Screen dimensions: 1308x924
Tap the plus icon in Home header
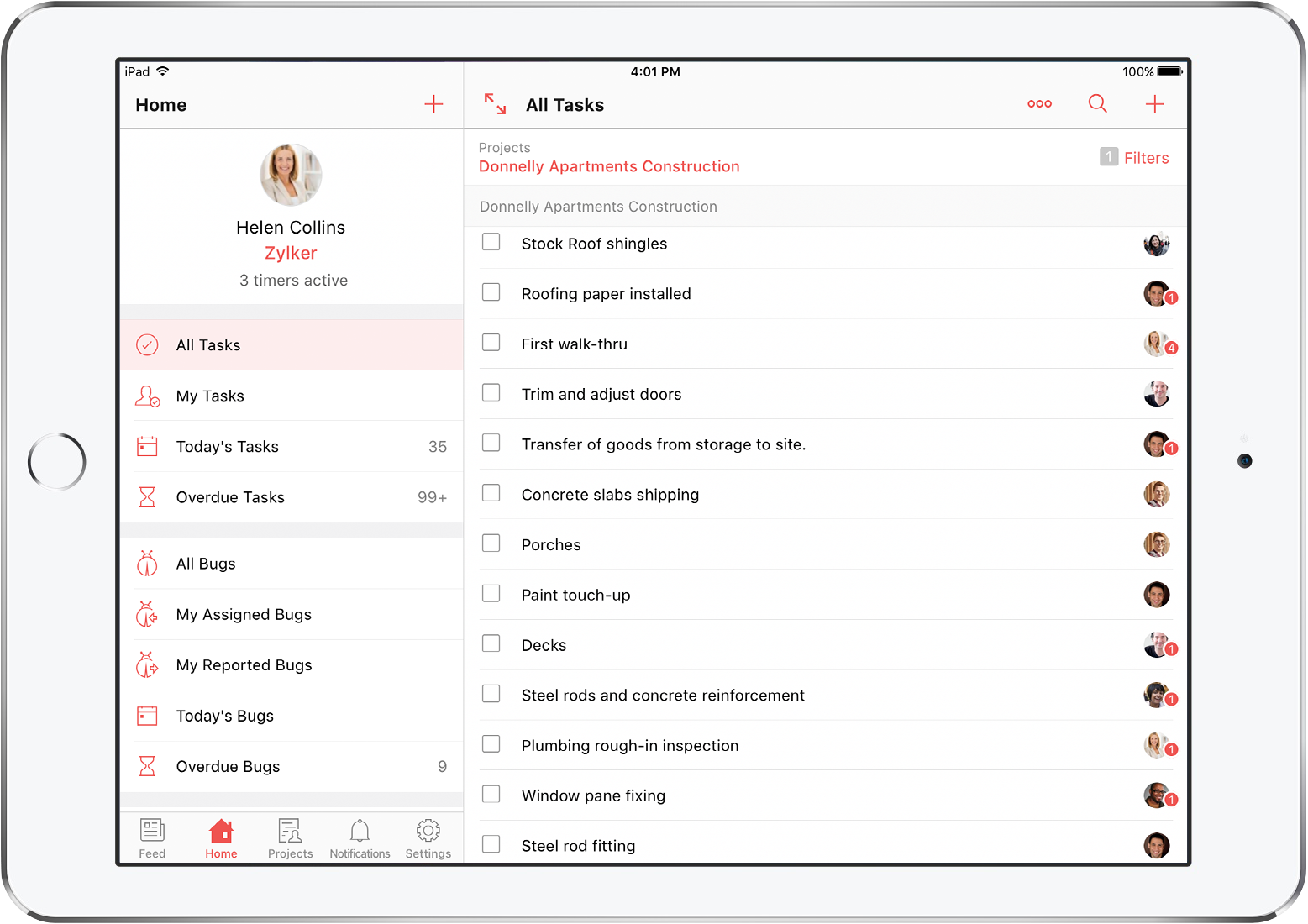[433, 104]
